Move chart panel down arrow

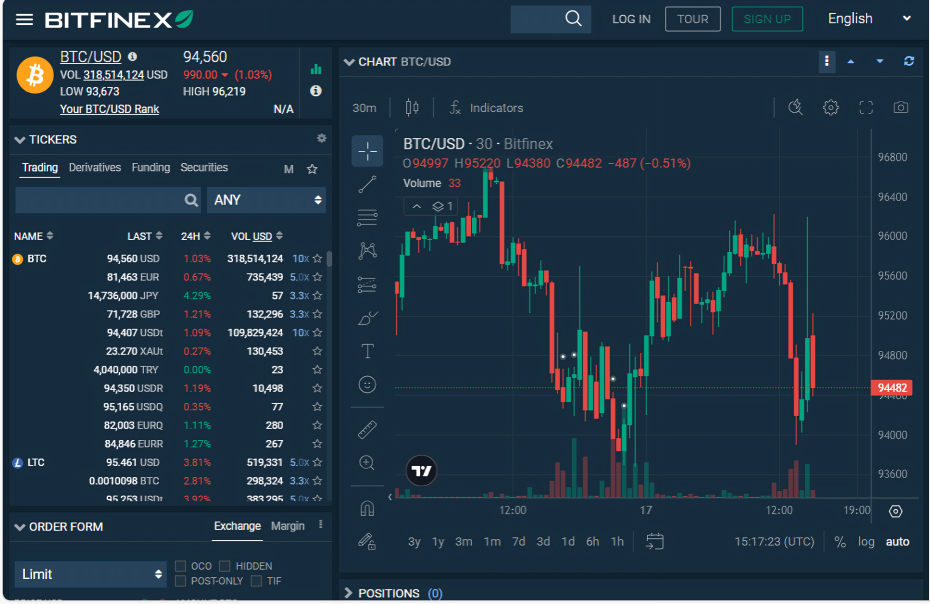tap(880, 61)
